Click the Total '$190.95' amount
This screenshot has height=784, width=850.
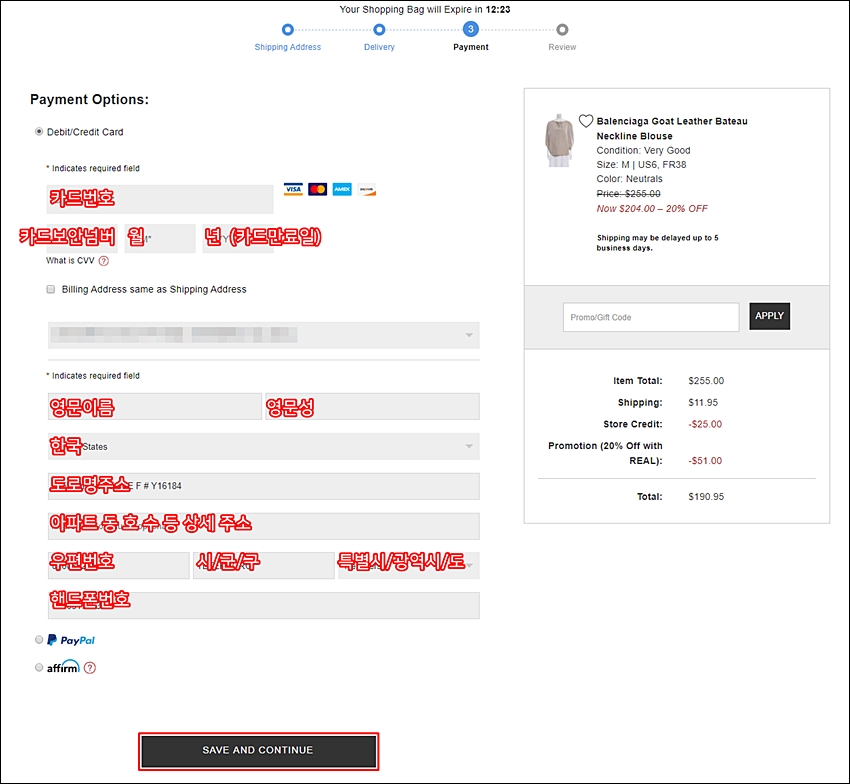[x=706, y=497]
